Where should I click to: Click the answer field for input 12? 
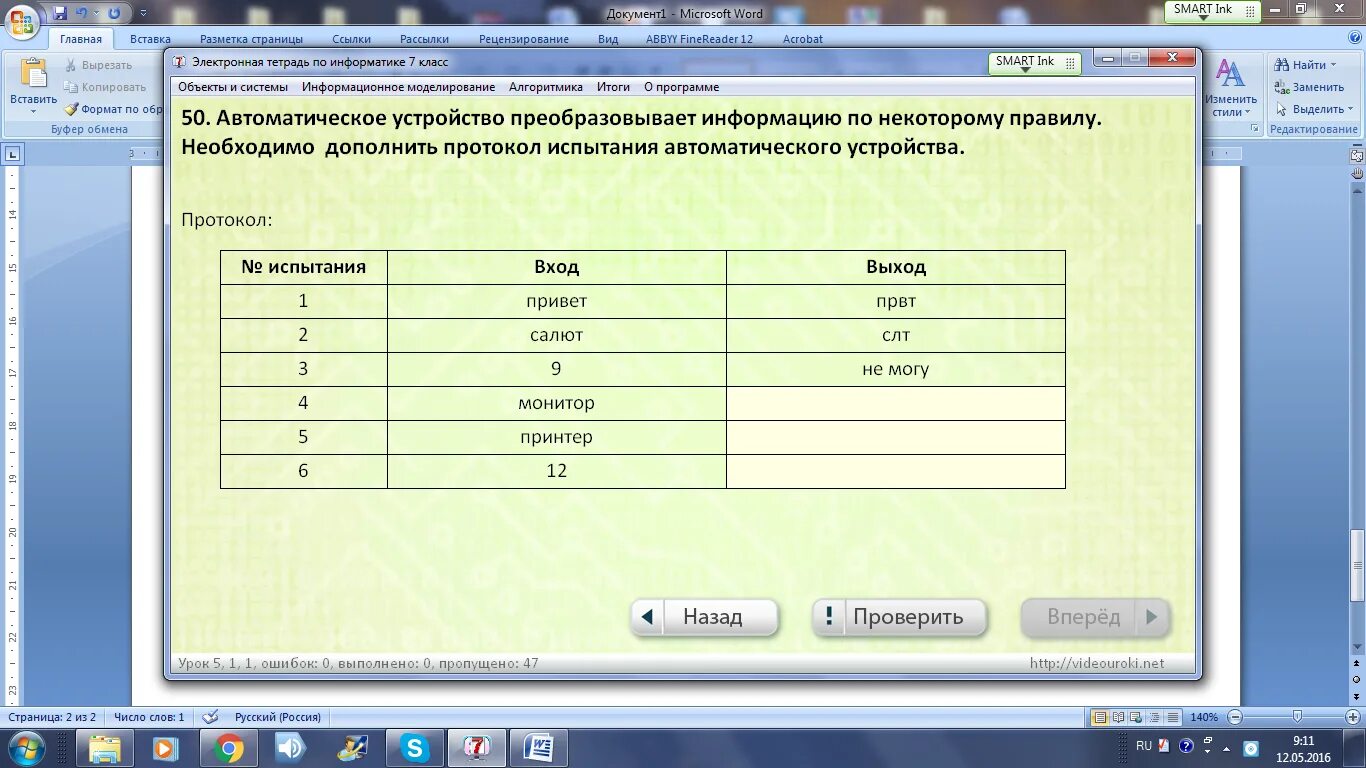tap(896, 471)
